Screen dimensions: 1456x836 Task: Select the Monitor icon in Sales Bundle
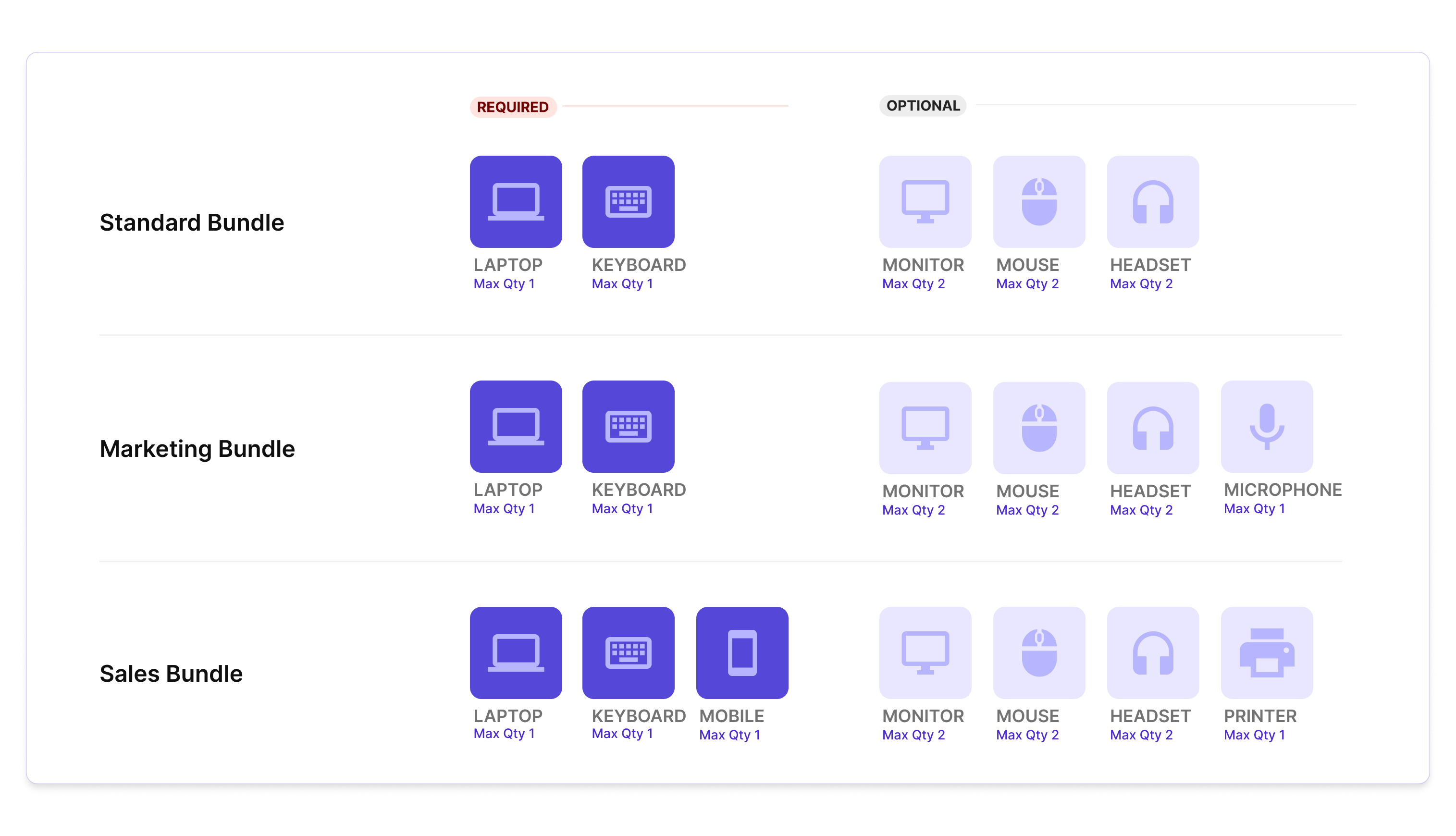point(925,653)
